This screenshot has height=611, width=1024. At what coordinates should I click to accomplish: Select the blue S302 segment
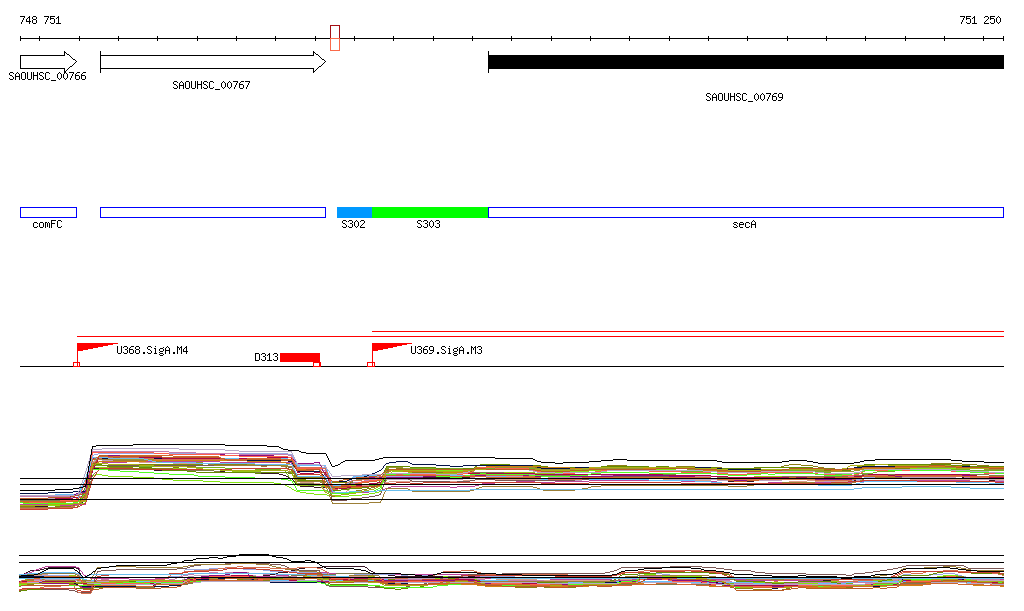point(354,212)
